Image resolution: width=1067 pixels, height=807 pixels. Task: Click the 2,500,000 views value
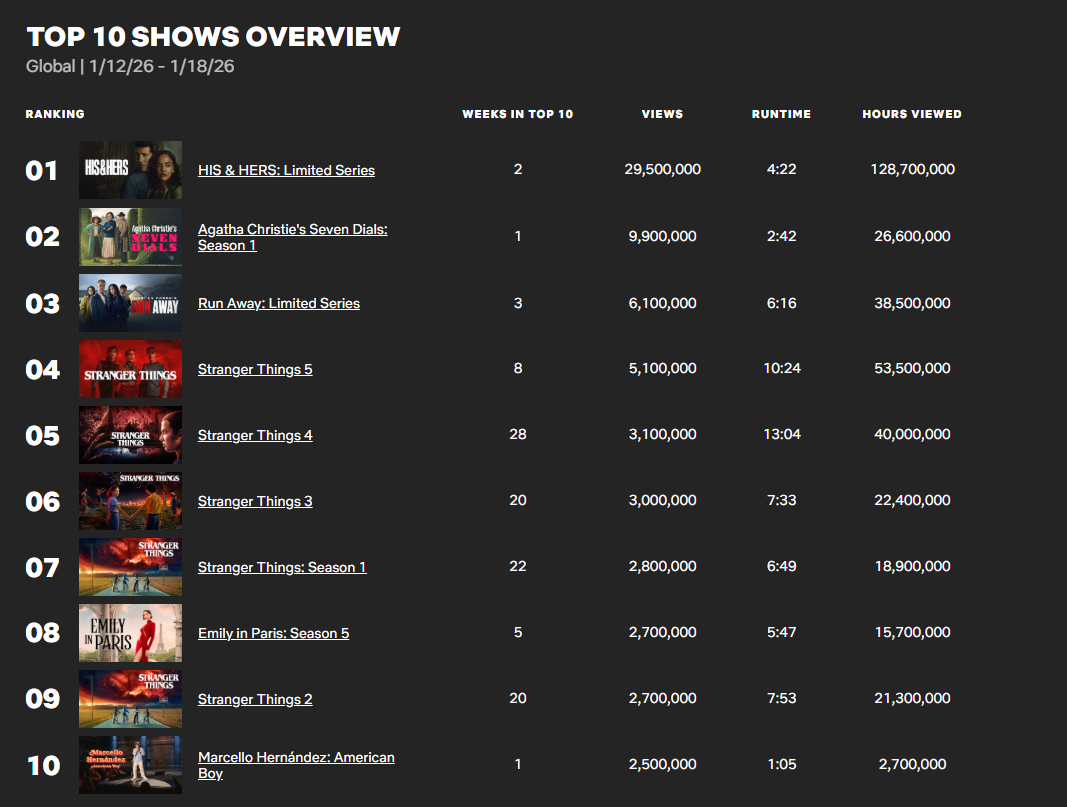[x=662, y=764]
